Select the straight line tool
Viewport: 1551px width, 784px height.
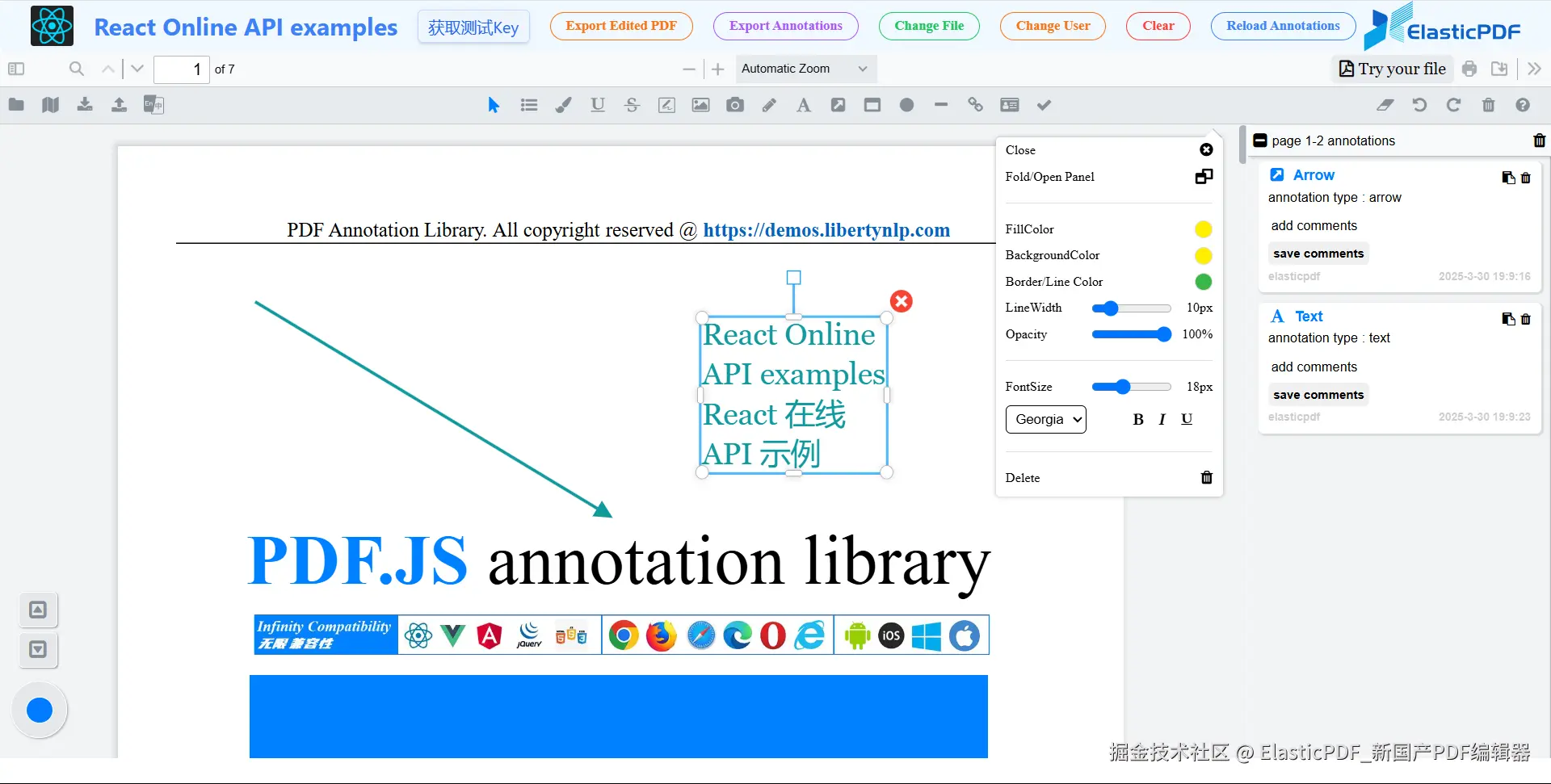pyautogui.click(x=941, y=105)
